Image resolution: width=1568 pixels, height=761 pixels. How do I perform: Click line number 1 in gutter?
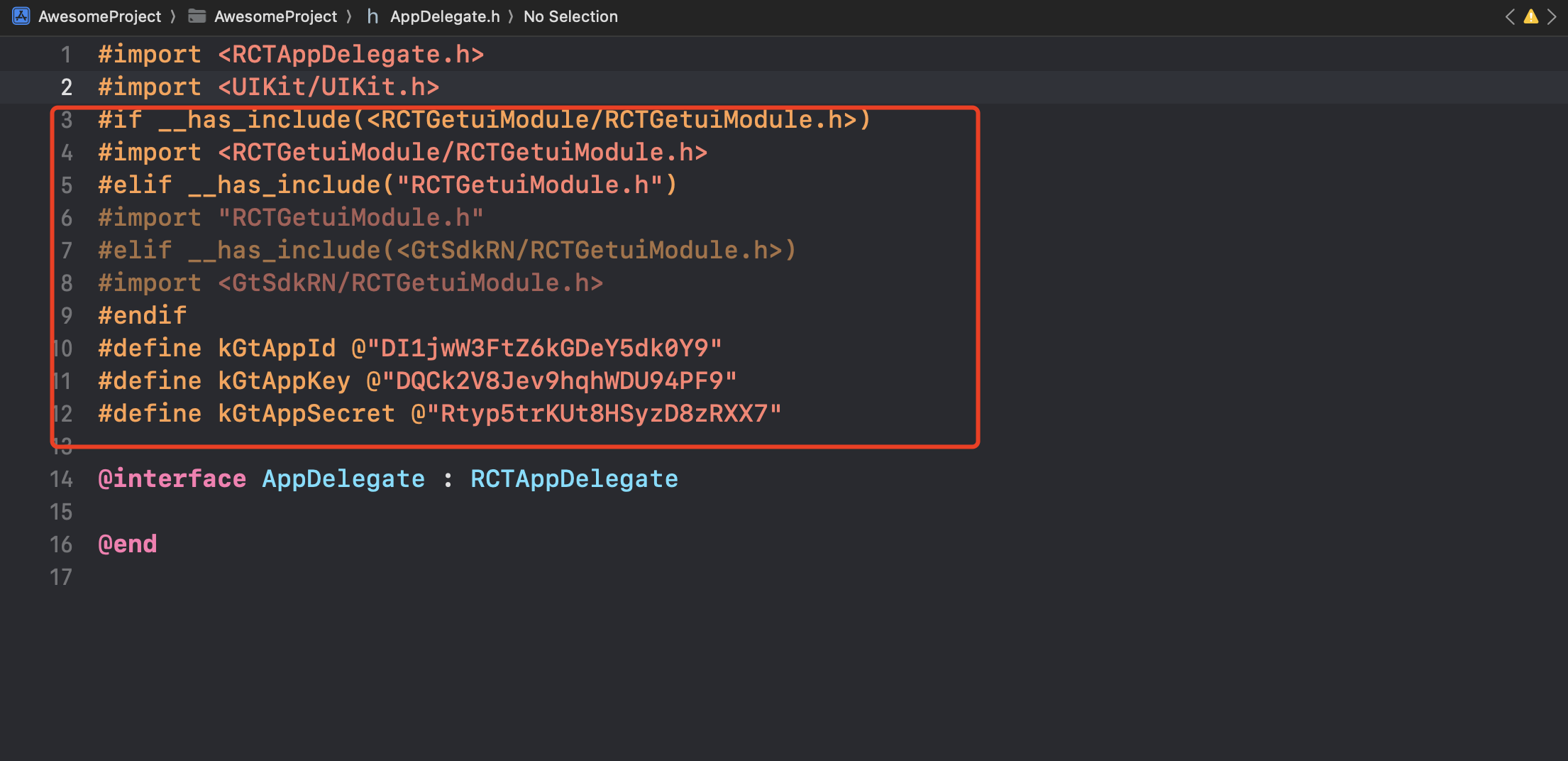(x=66, y=55)
